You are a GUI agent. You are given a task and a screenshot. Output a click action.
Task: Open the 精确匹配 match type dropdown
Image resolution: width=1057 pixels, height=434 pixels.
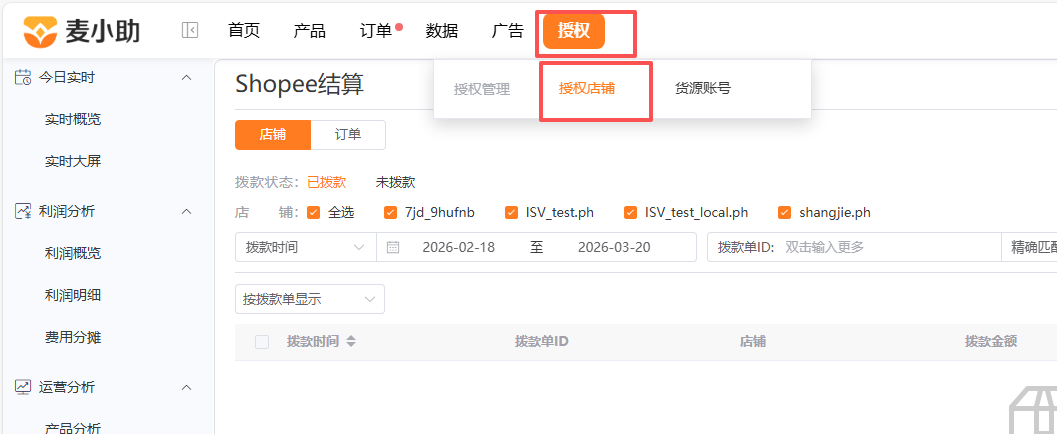[x=1029, y=247]
